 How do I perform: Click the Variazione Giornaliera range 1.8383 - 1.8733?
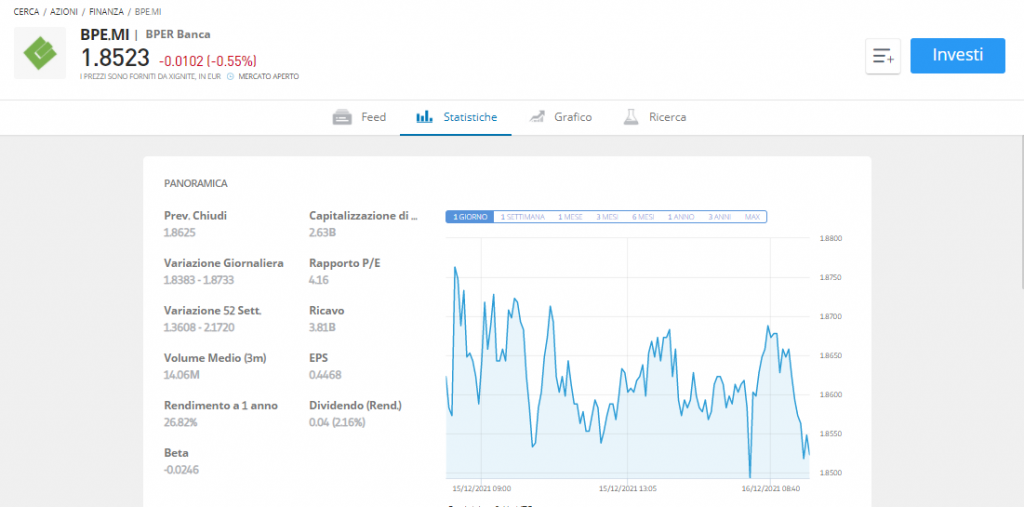pos(199,280)
